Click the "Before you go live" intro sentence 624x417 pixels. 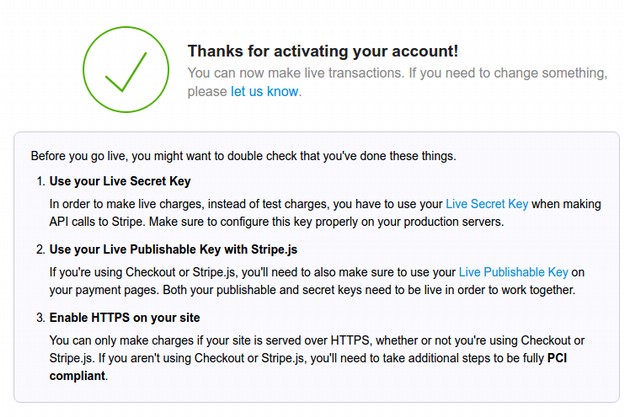pyautogui.click(x=243, y=156)
